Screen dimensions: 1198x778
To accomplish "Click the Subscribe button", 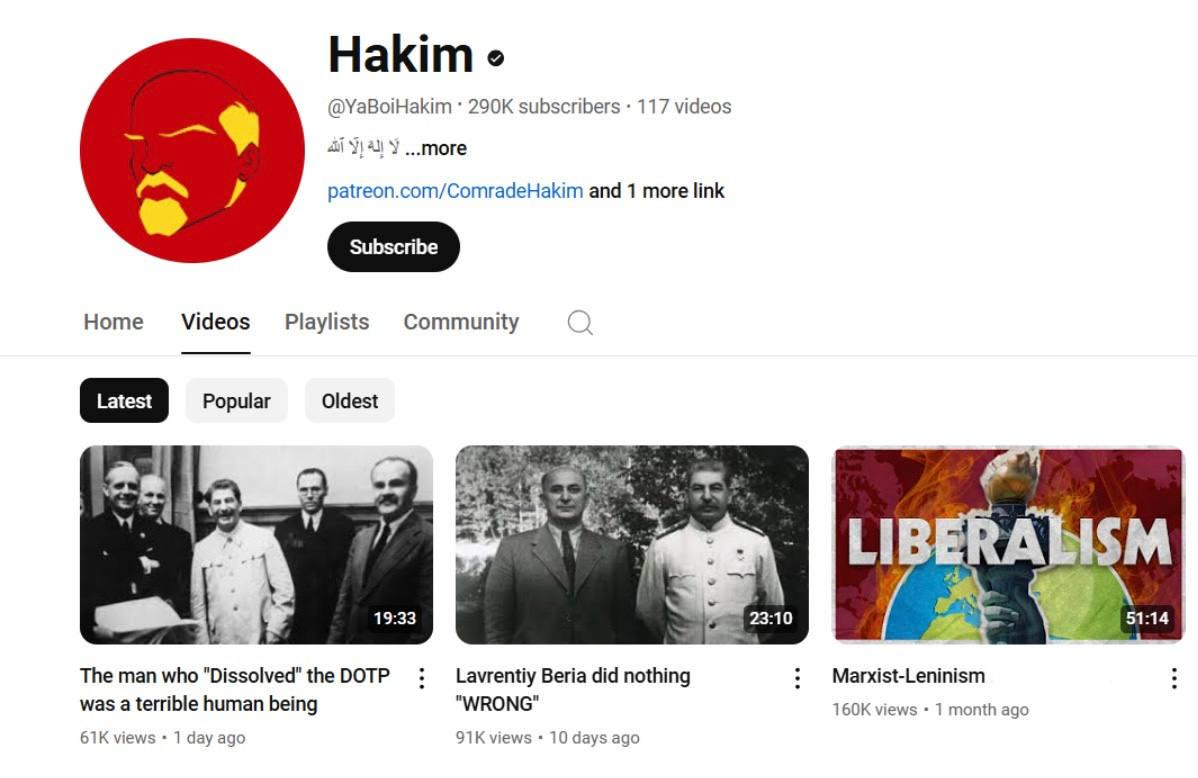I will (393, 247).
